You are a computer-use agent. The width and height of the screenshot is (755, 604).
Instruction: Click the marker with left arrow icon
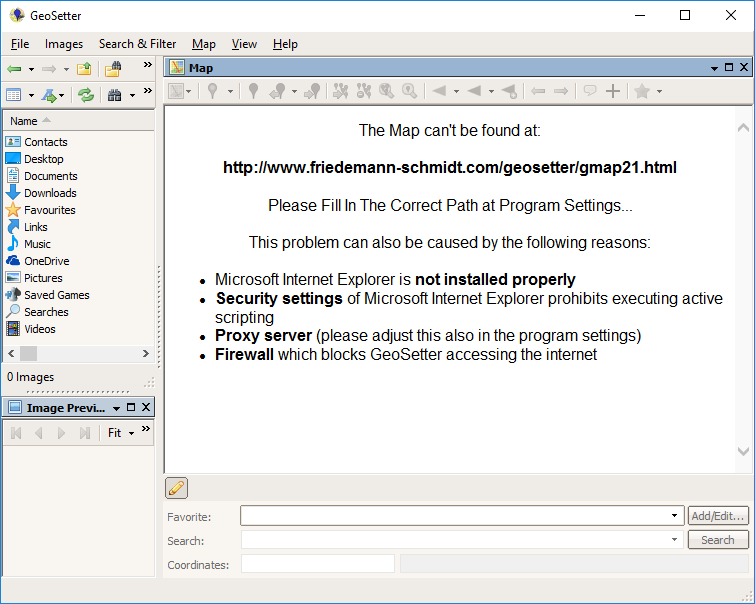[278, 91]
